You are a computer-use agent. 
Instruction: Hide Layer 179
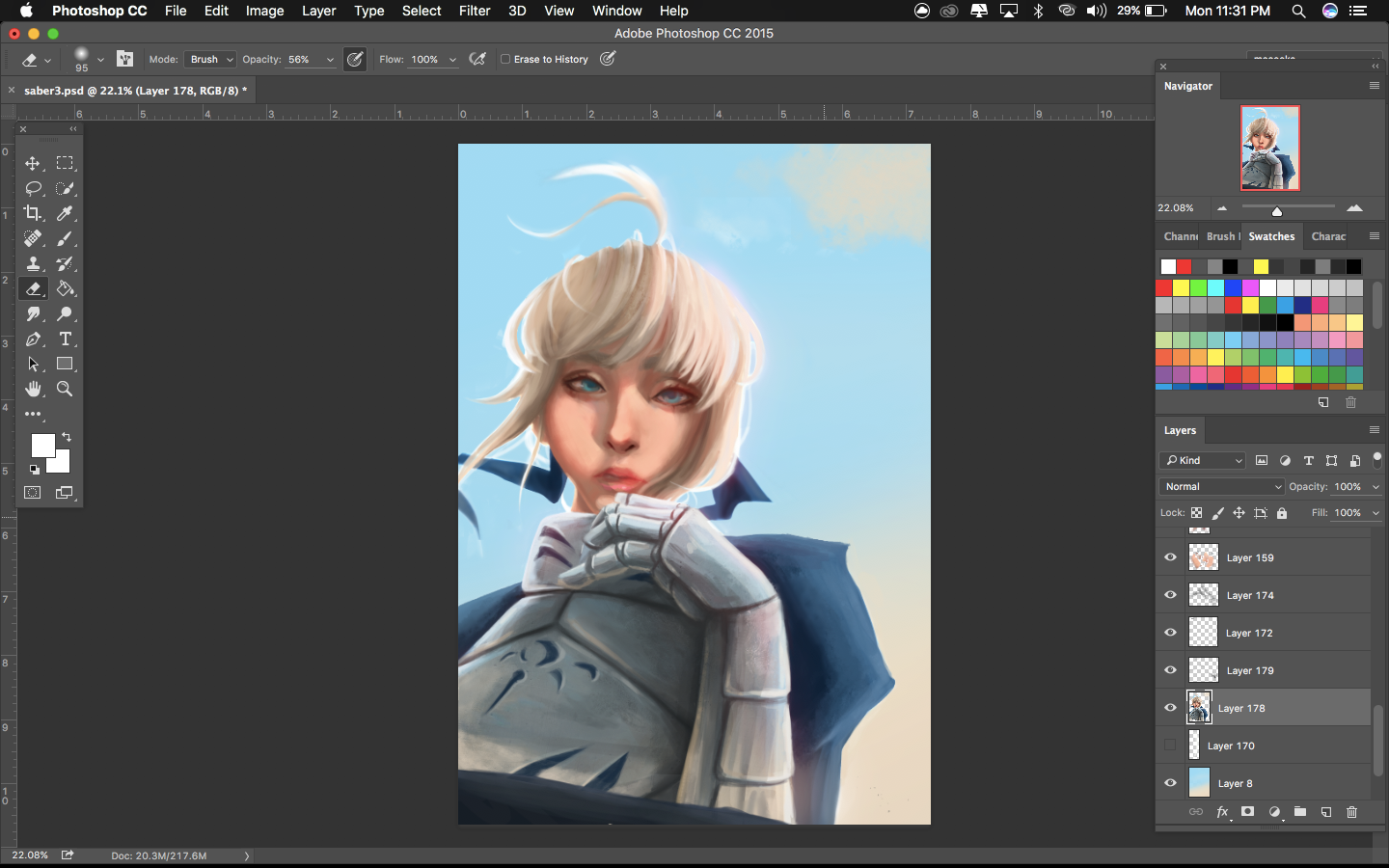point(1170,670)
